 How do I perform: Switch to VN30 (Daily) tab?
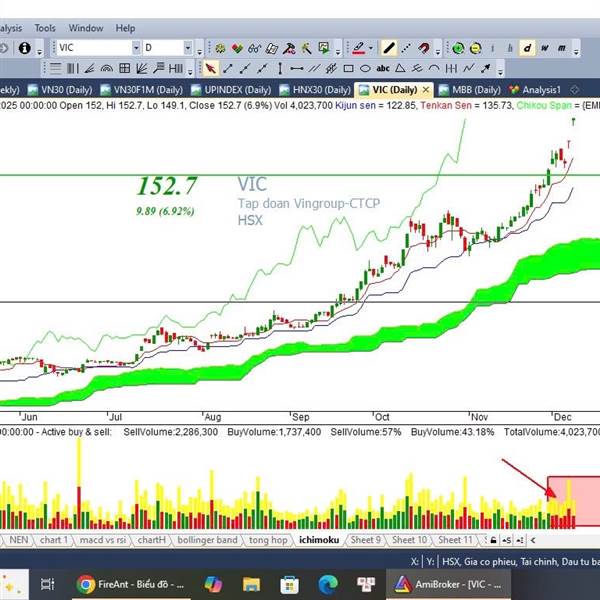pos(60,90)
